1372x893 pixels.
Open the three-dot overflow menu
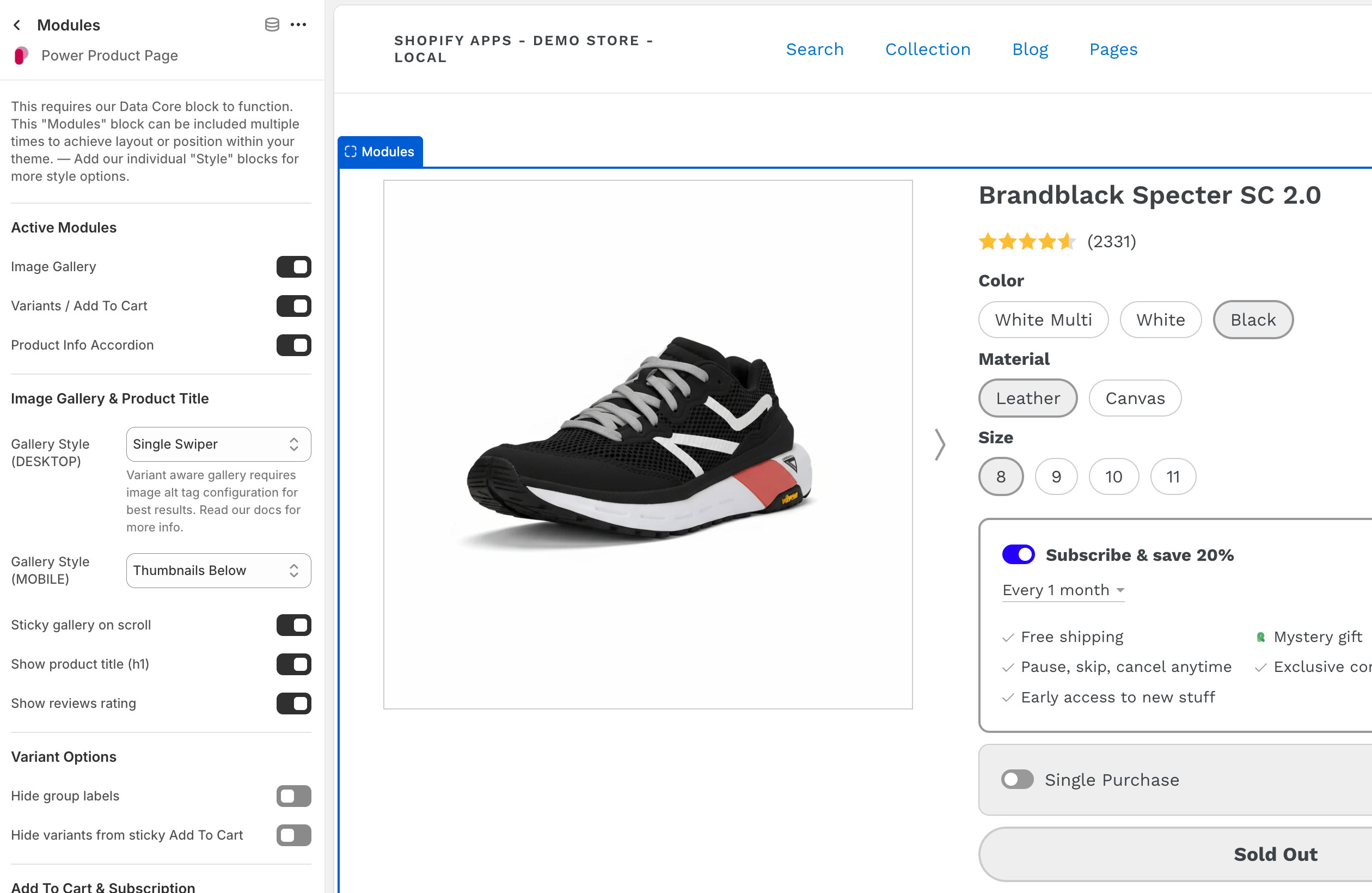pyautogui.click(x=298, y=24)
